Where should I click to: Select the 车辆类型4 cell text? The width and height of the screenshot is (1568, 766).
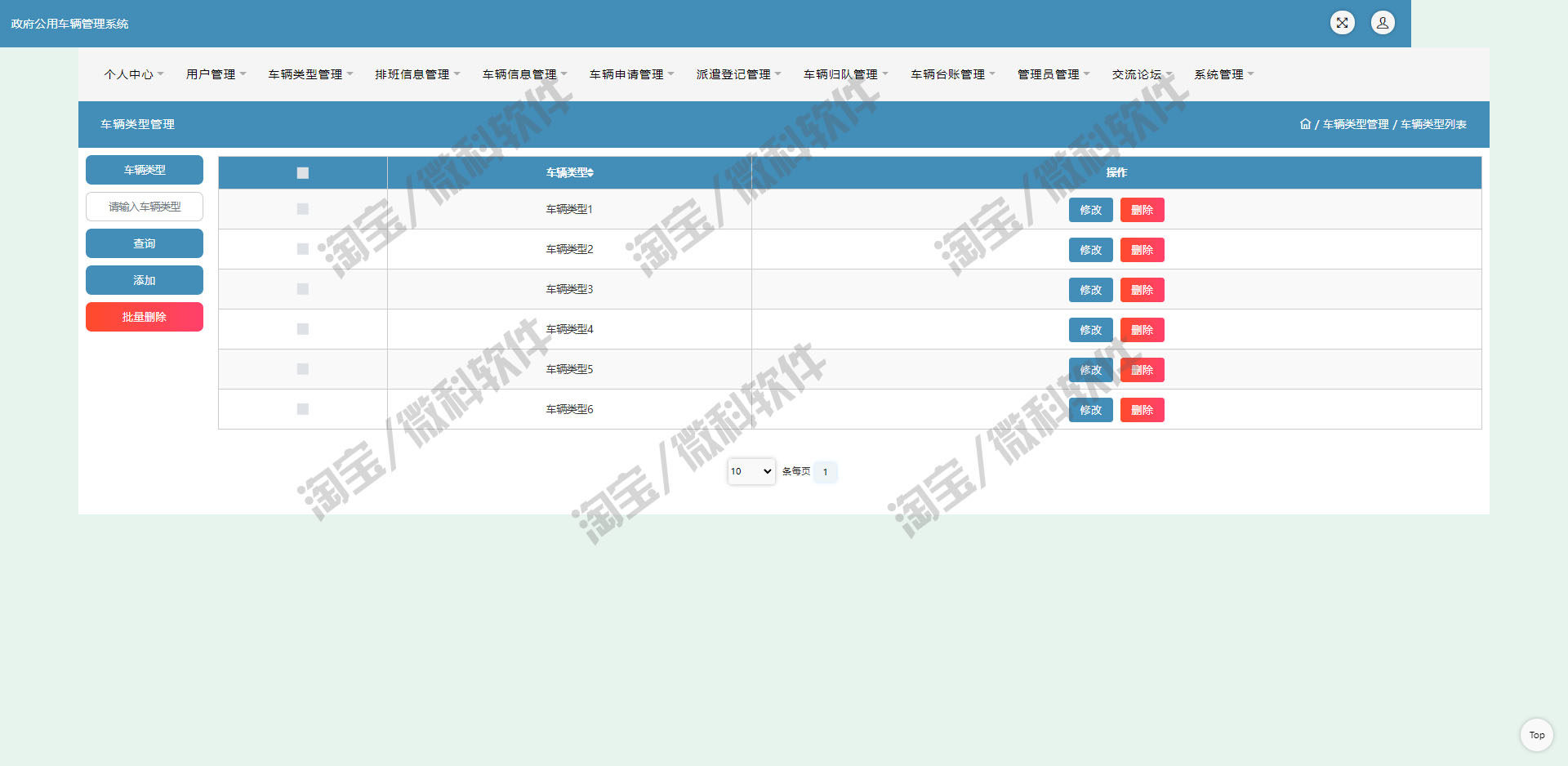click(569, 329)
